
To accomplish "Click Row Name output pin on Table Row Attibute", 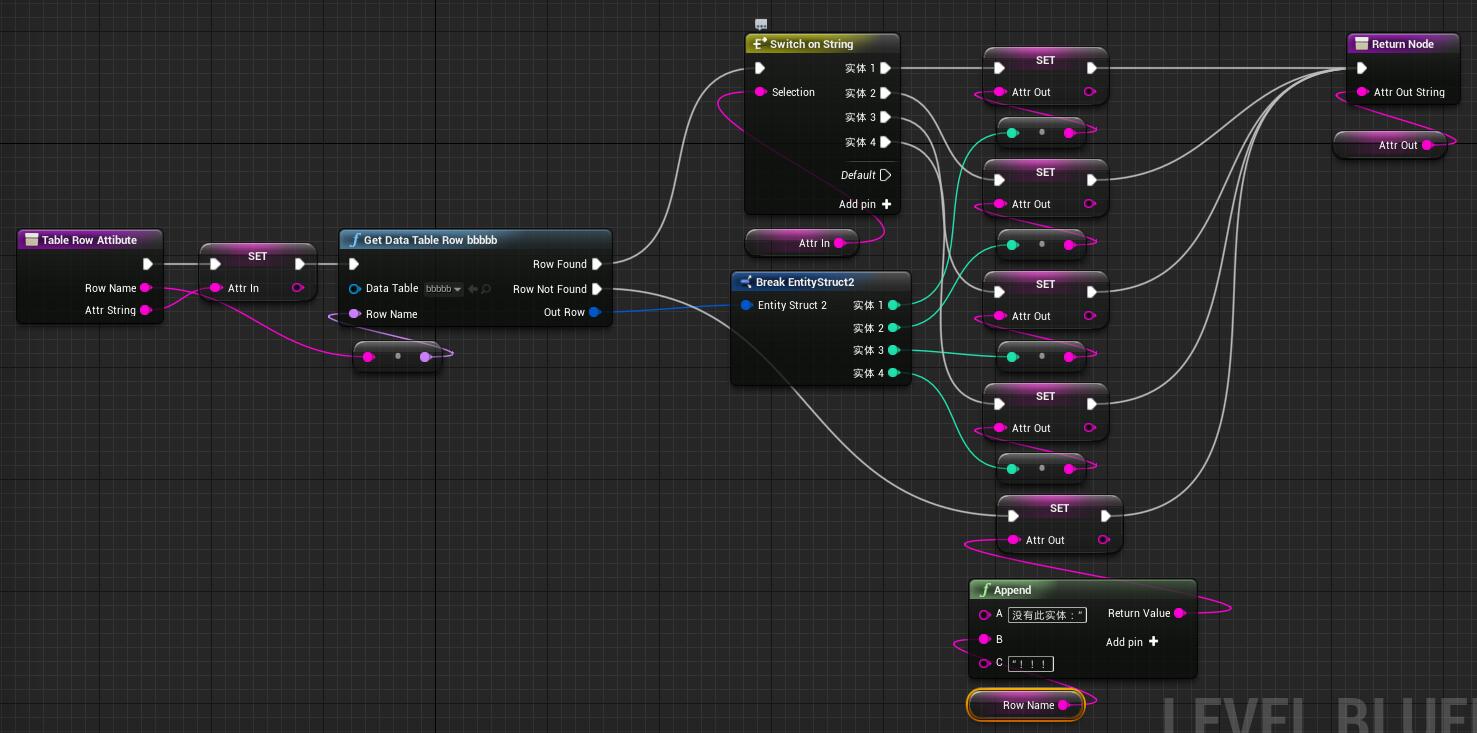I will (x=145, y=288).
